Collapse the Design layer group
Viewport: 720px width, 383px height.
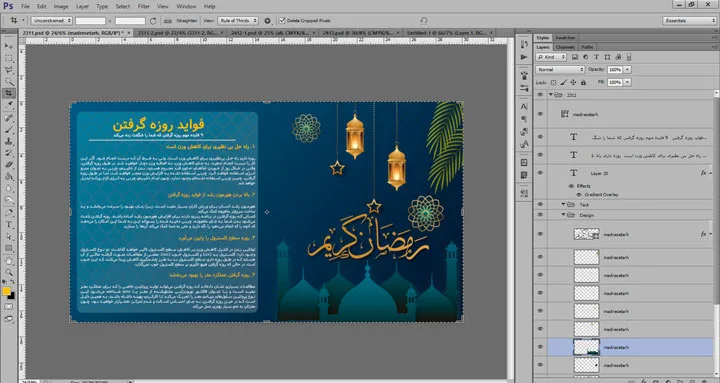(x=563, y=215)
